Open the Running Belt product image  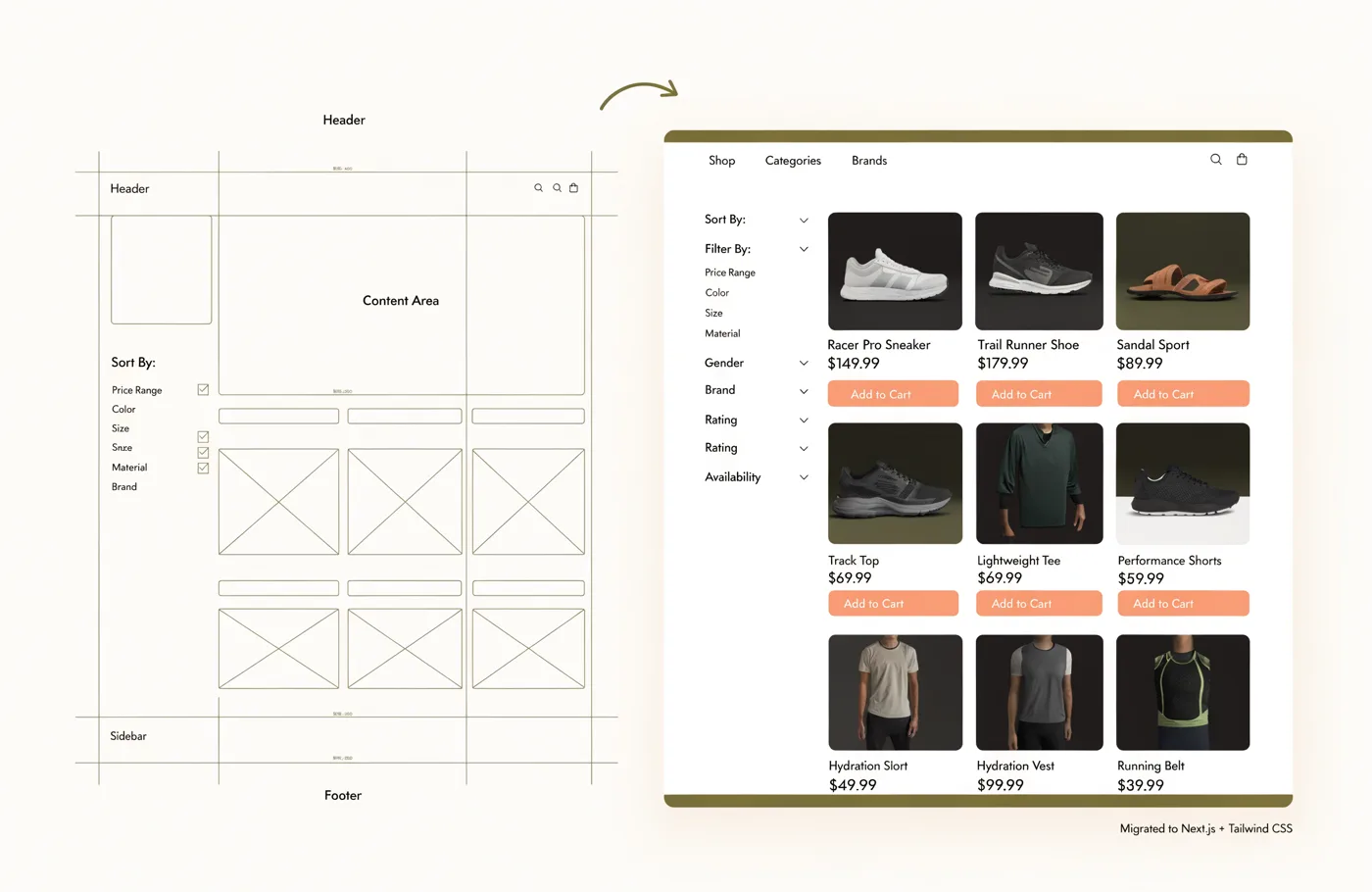(x=1183, y=692)
